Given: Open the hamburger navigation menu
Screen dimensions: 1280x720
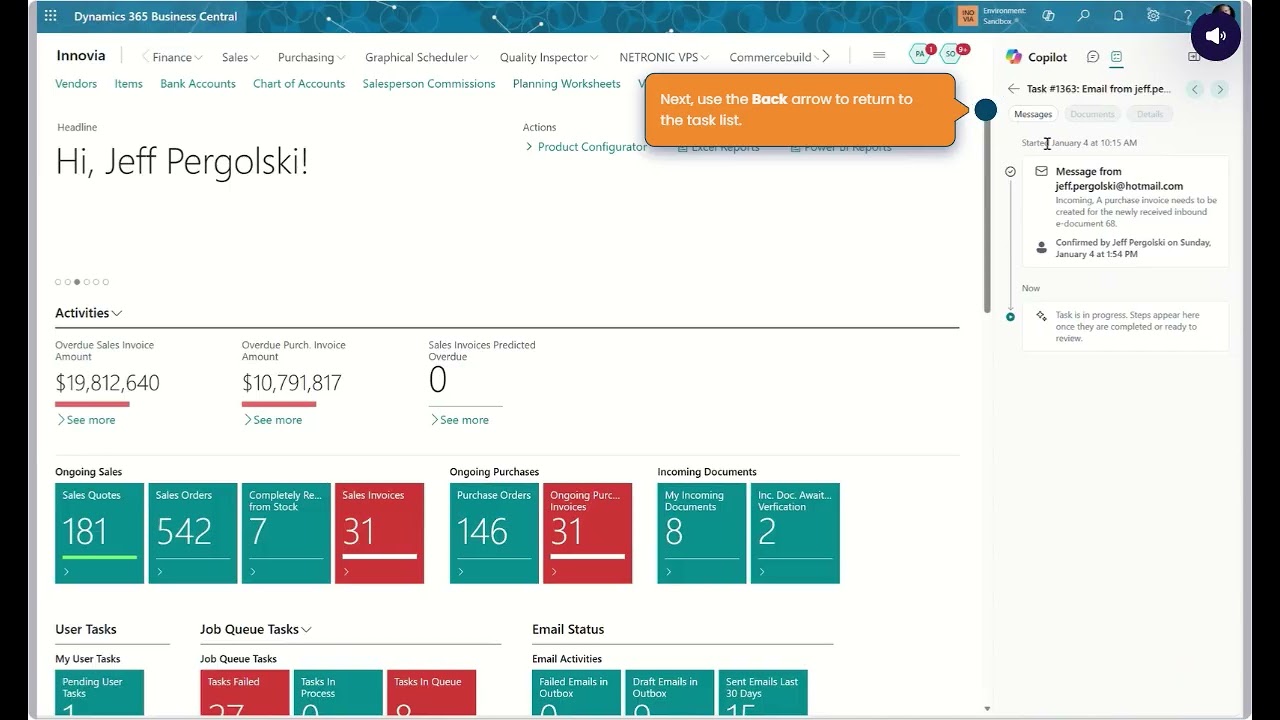Looking at the screenshot, I should (x=879, y=56).
